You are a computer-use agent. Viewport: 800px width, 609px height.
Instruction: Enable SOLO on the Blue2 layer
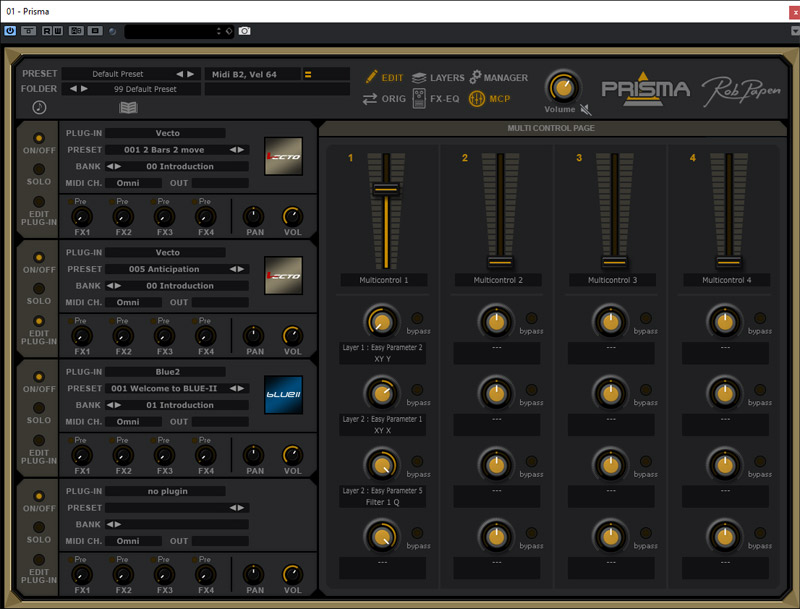39,408
